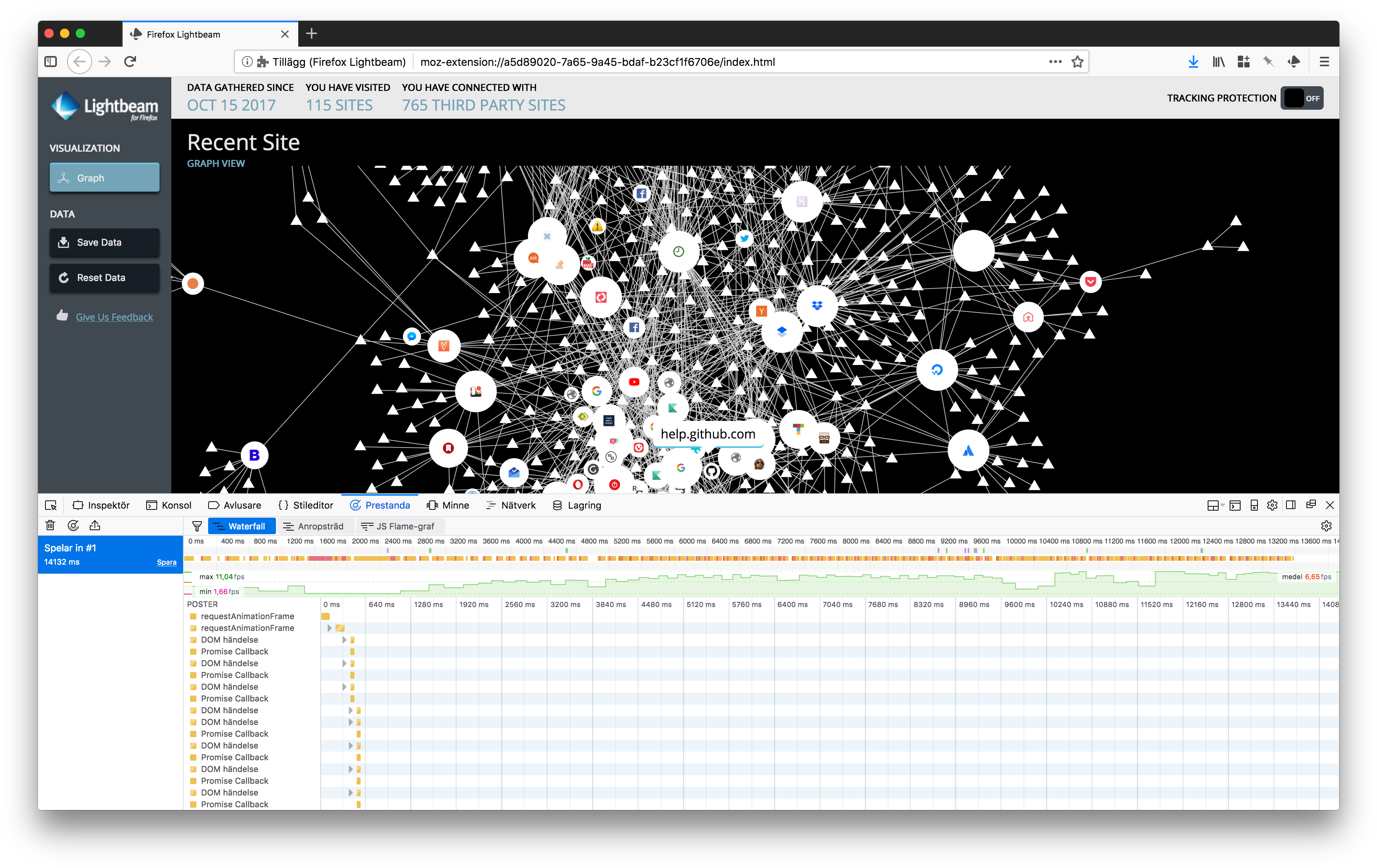Click the Graph visualization button

(104, 178)
